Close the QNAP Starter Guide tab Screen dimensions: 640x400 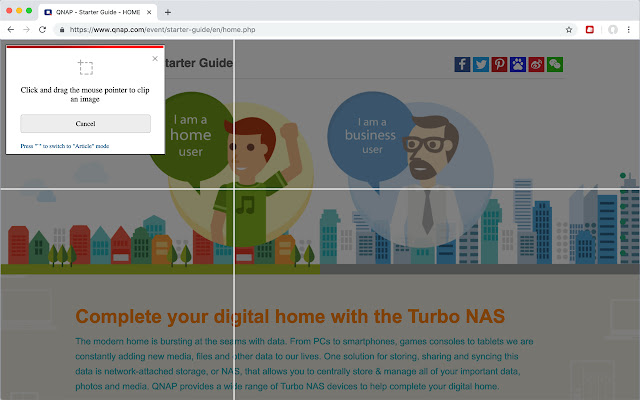coord(149,12)
